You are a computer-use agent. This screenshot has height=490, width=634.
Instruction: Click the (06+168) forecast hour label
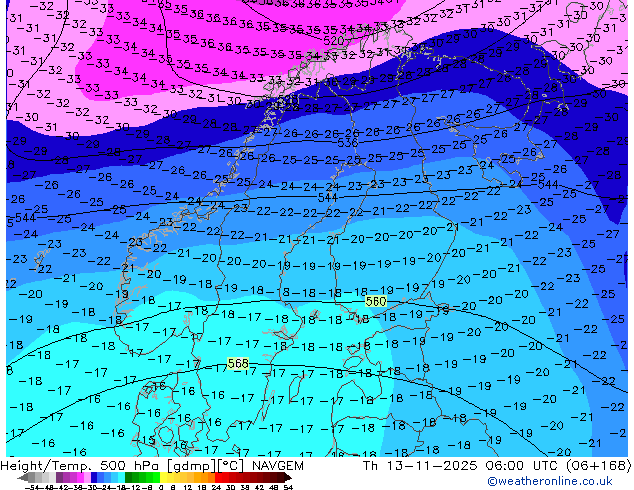coord(598,466)
